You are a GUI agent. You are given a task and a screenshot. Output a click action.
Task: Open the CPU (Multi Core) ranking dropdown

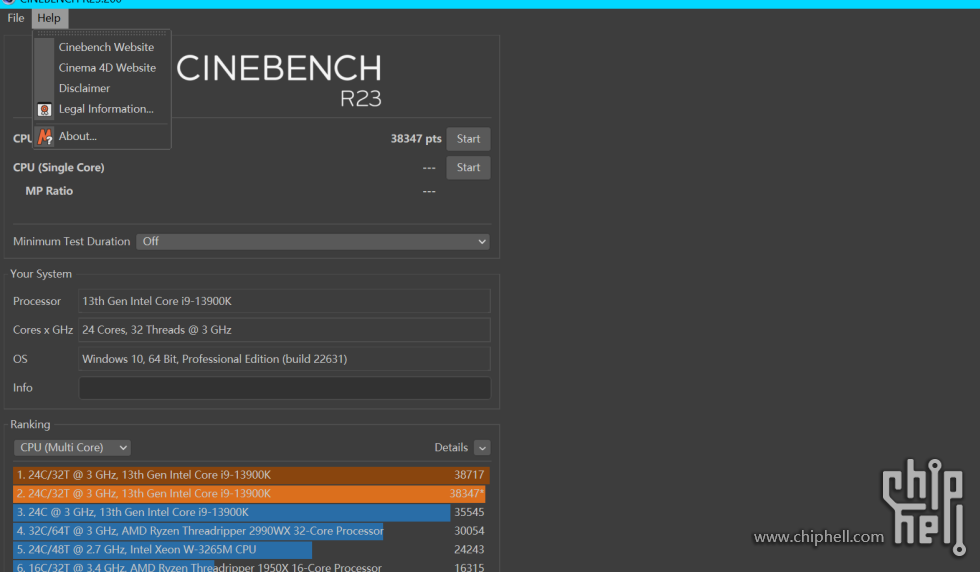tap(72, 448)
